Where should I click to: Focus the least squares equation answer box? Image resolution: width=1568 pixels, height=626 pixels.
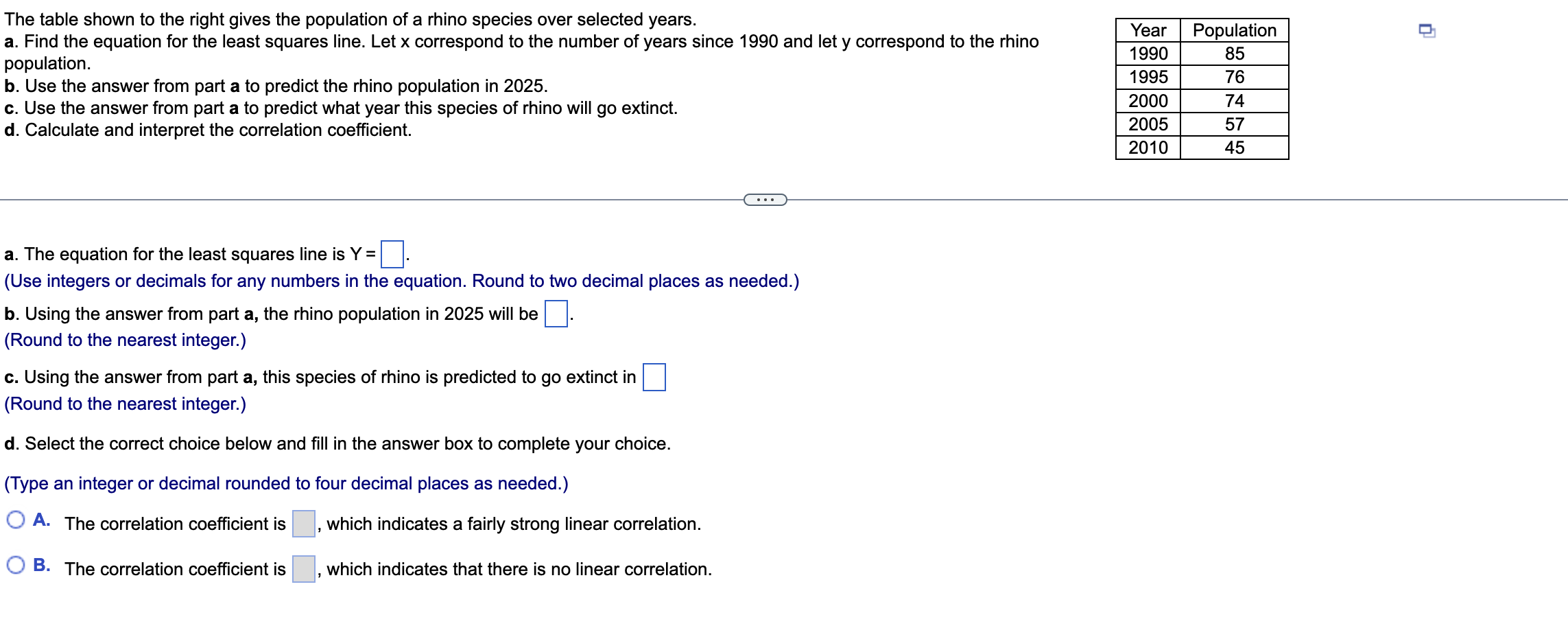[x=392, y=254]
